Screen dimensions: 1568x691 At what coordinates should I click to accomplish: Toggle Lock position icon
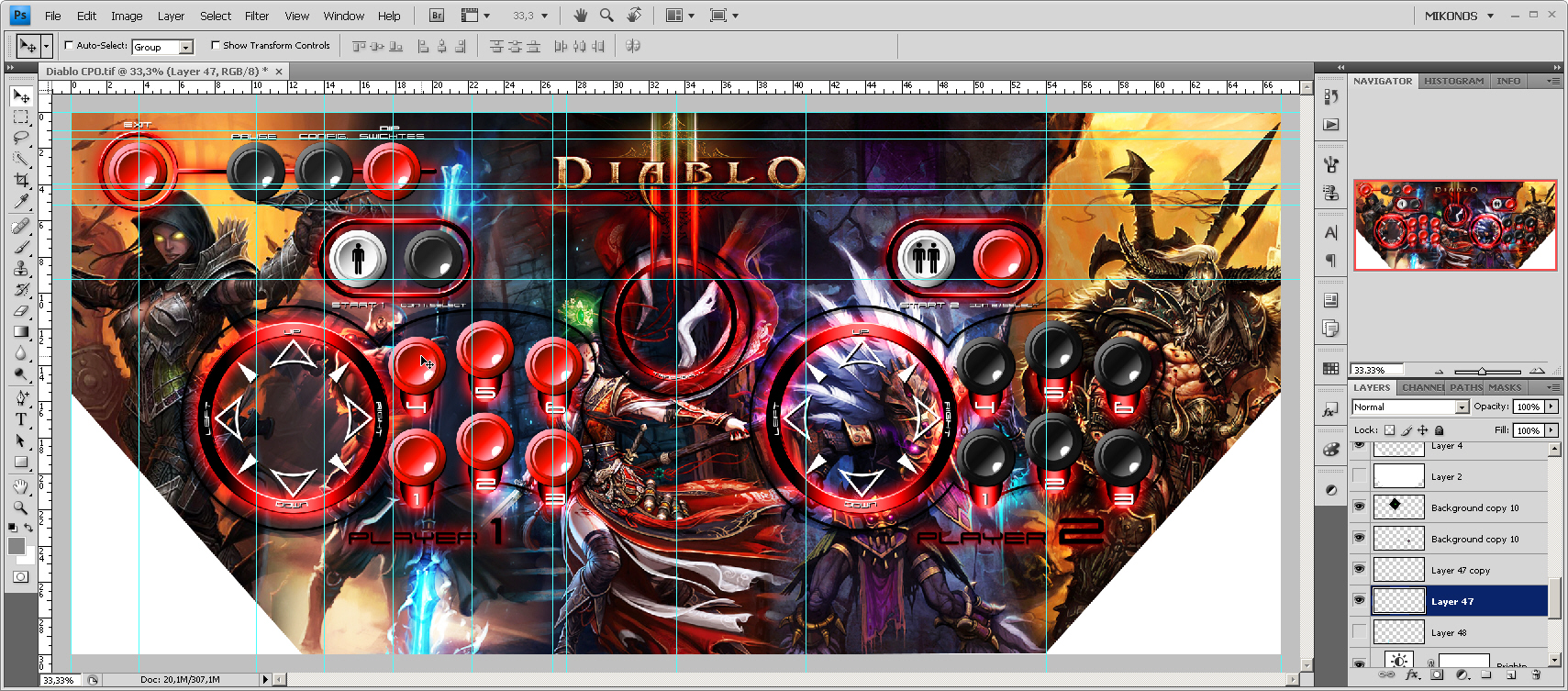tap(1422, 429)
